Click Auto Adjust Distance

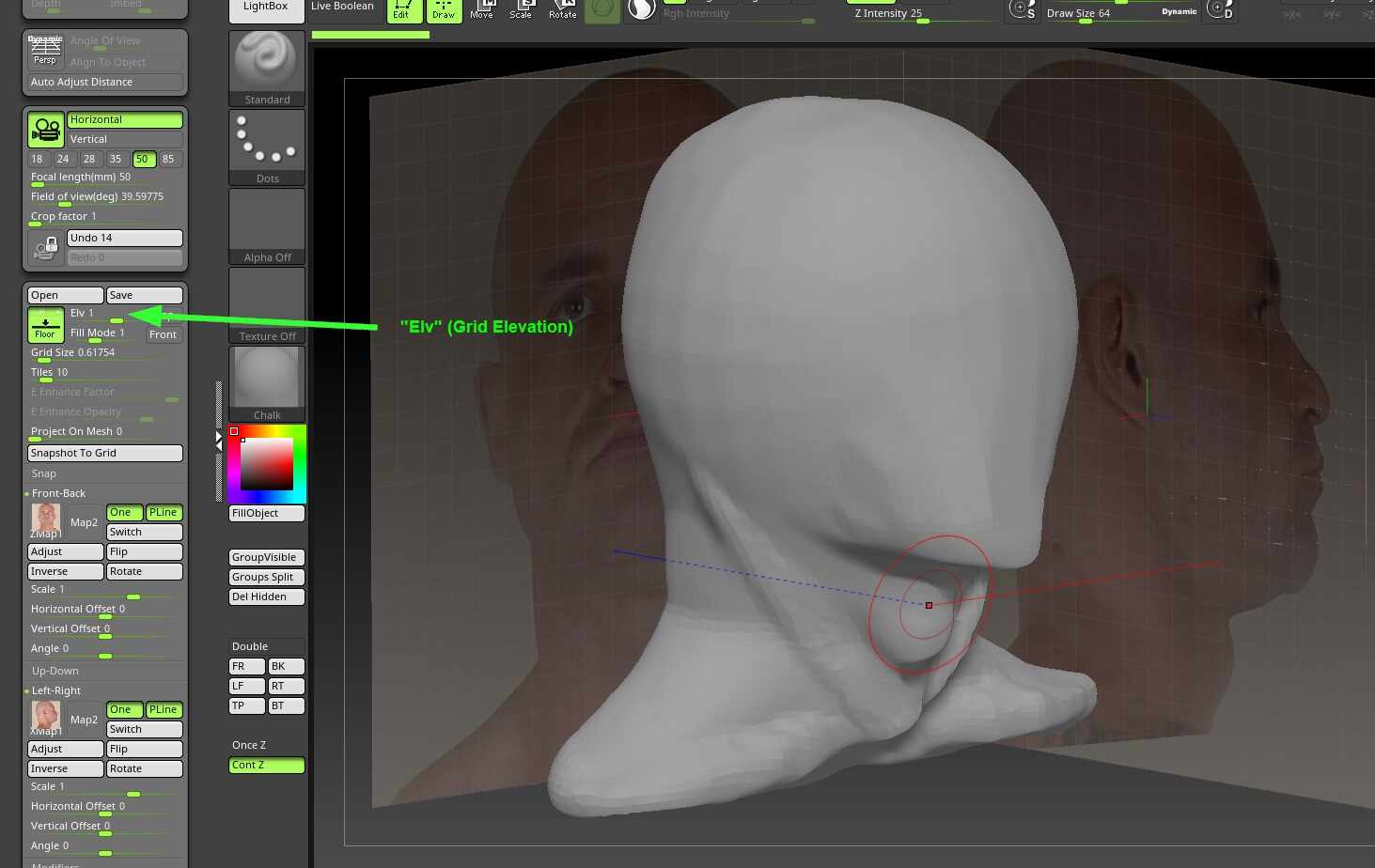105,82
